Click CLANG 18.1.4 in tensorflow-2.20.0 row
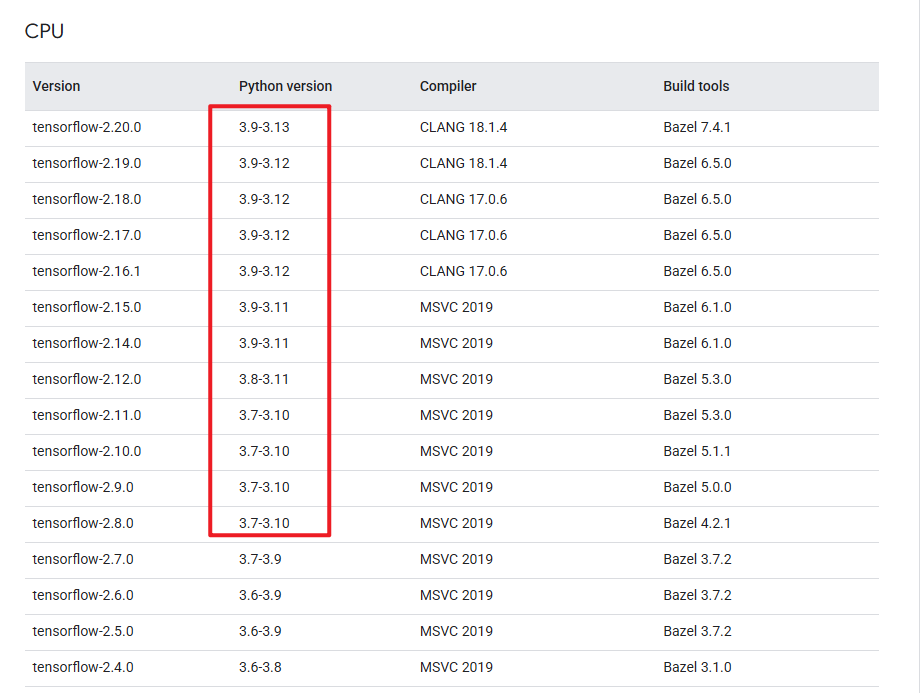Image resolution: width=923 pixels, height=693 pixels. point(463,127)
